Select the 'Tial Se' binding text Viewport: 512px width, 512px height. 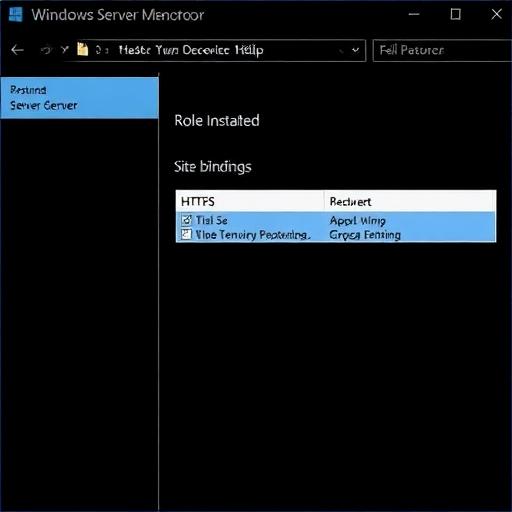[x=212, y=220]
